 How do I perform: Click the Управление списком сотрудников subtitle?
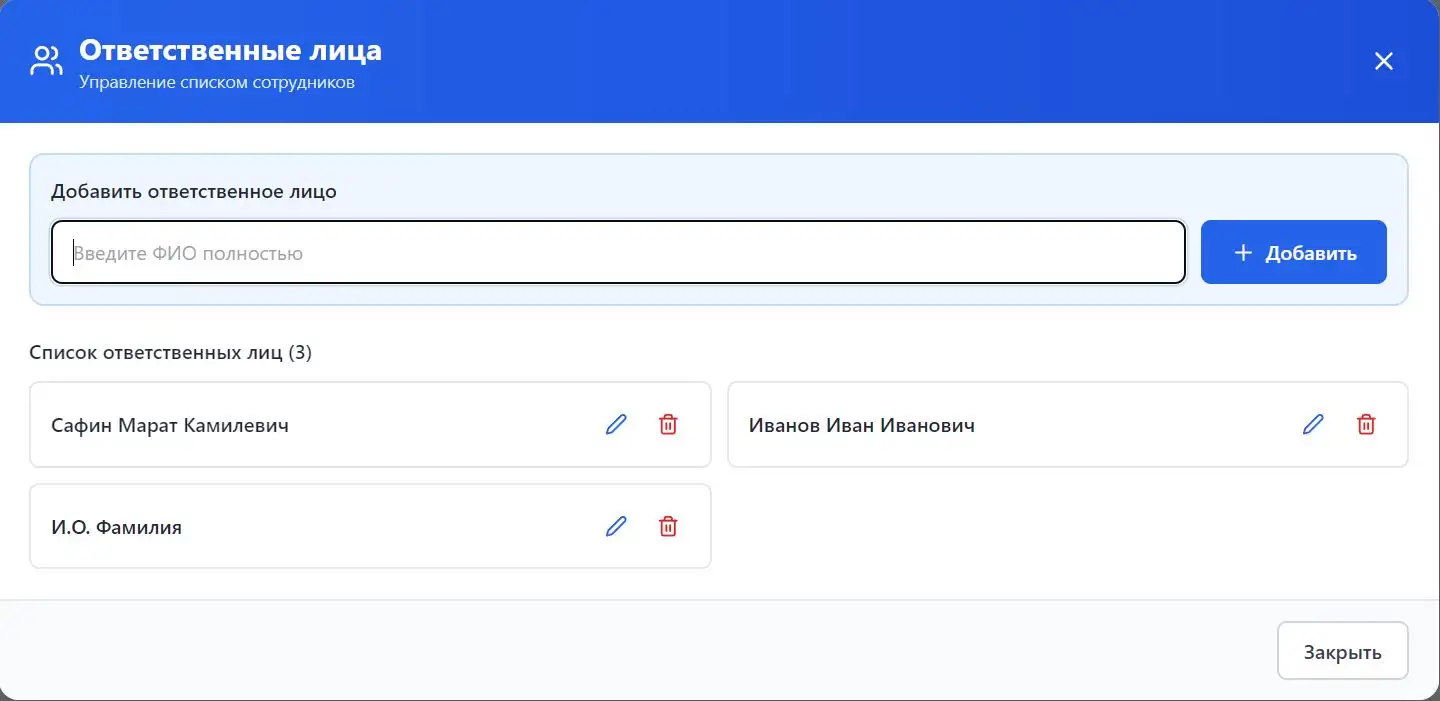(217, 82)
